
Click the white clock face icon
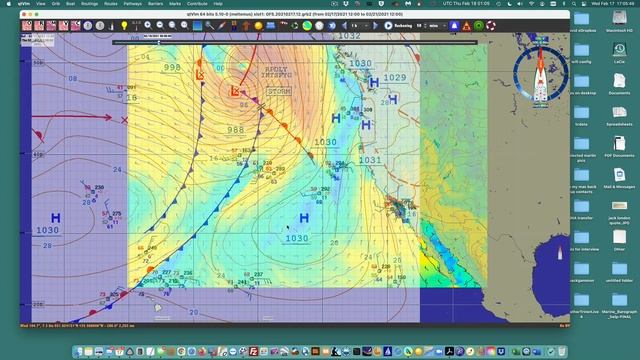[319, 26]
